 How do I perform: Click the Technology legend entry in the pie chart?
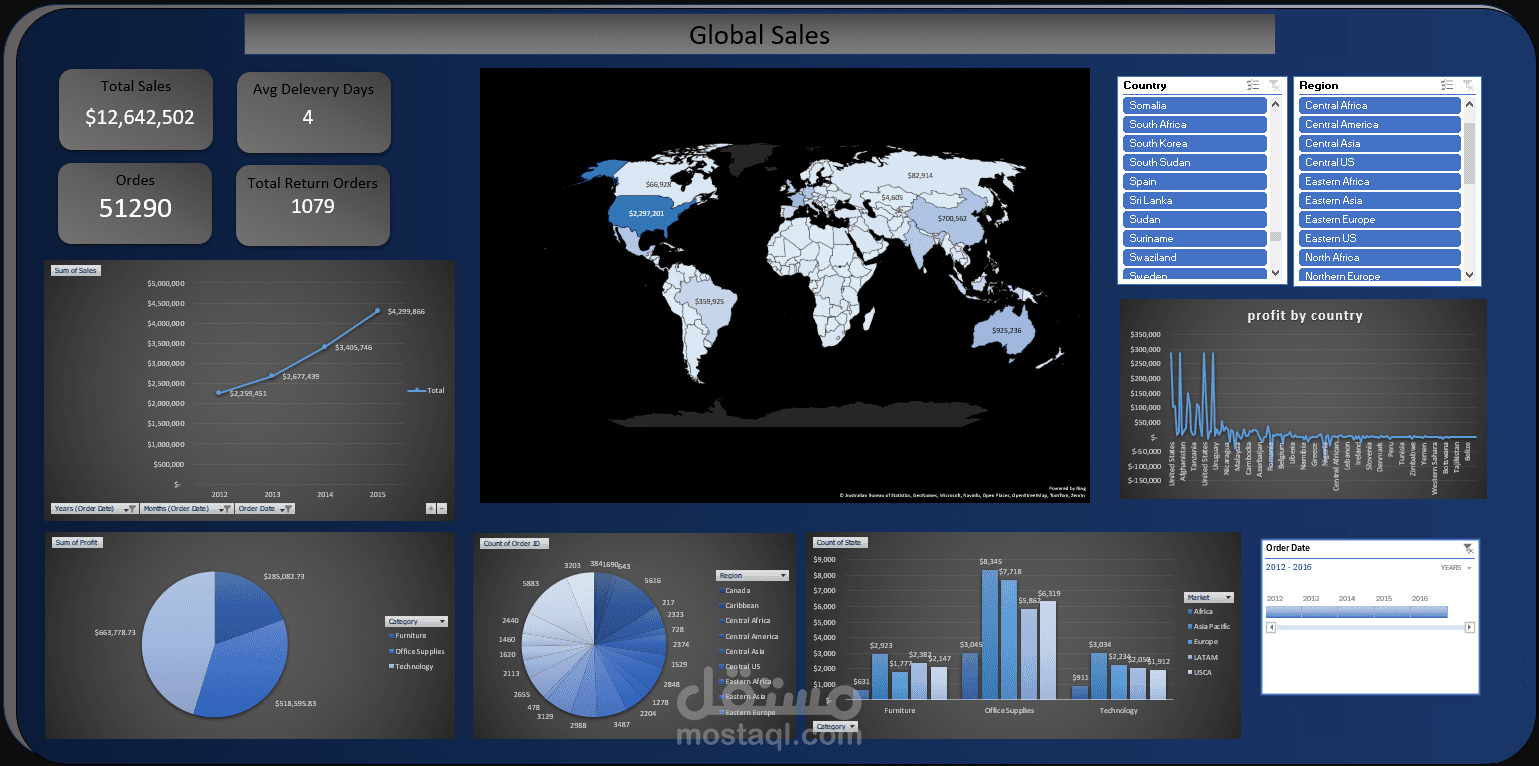click(410, 666)
